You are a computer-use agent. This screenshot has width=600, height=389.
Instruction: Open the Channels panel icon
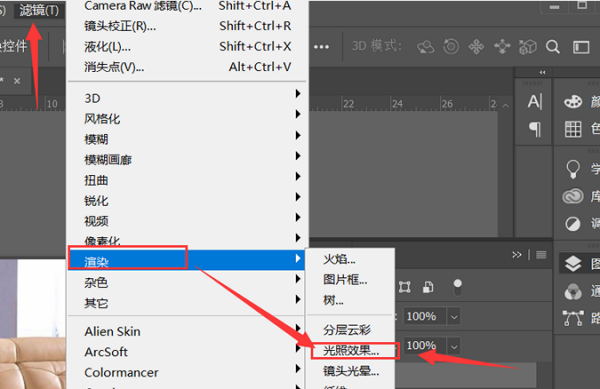[x=573, y=291]
